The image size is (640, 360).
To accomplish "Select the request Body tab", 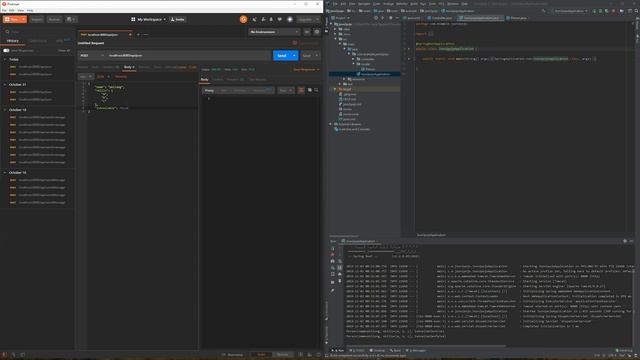I will [129, 67].
